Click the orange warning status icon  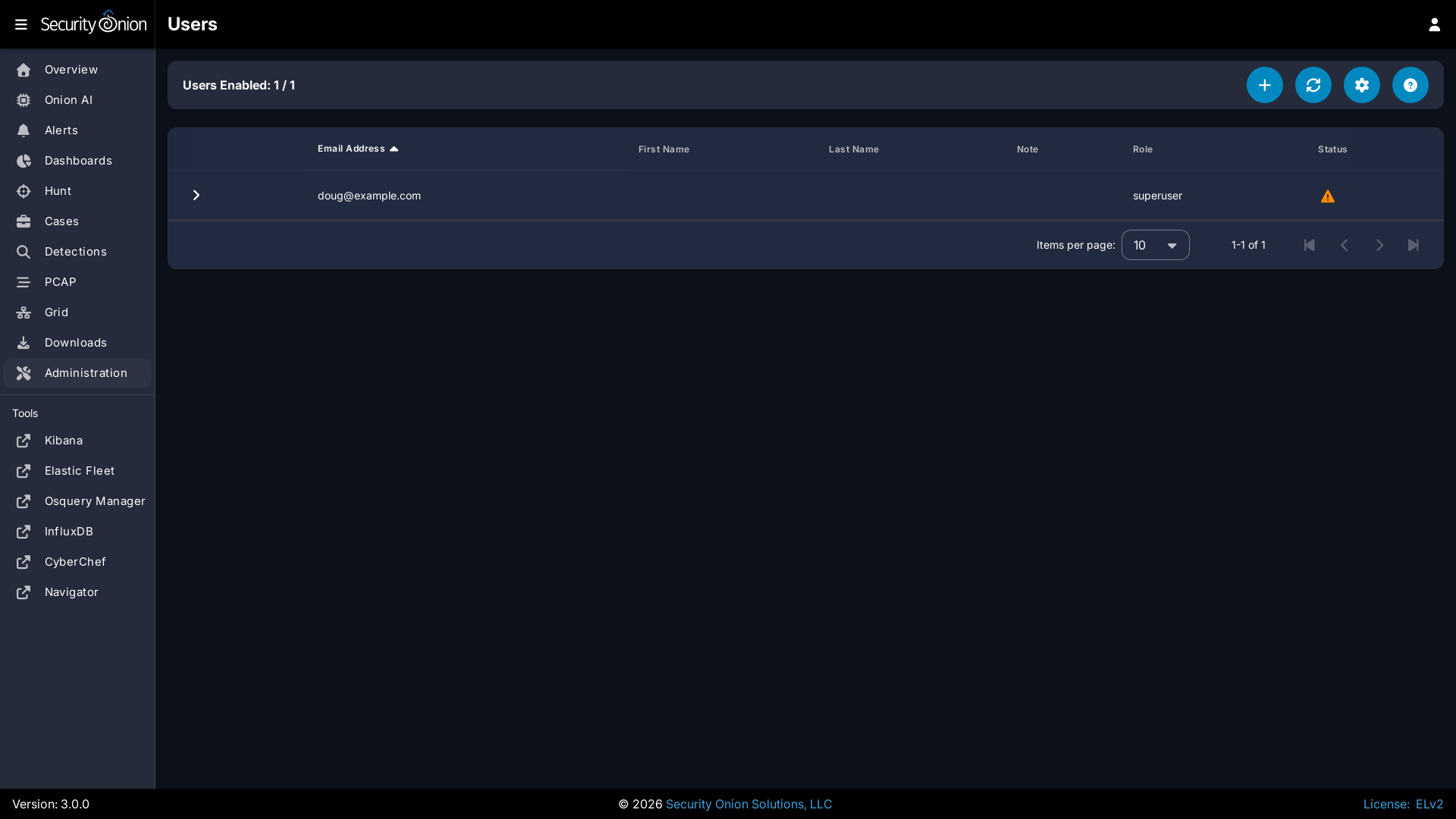pyautogui.click(x=1327, y=196)
